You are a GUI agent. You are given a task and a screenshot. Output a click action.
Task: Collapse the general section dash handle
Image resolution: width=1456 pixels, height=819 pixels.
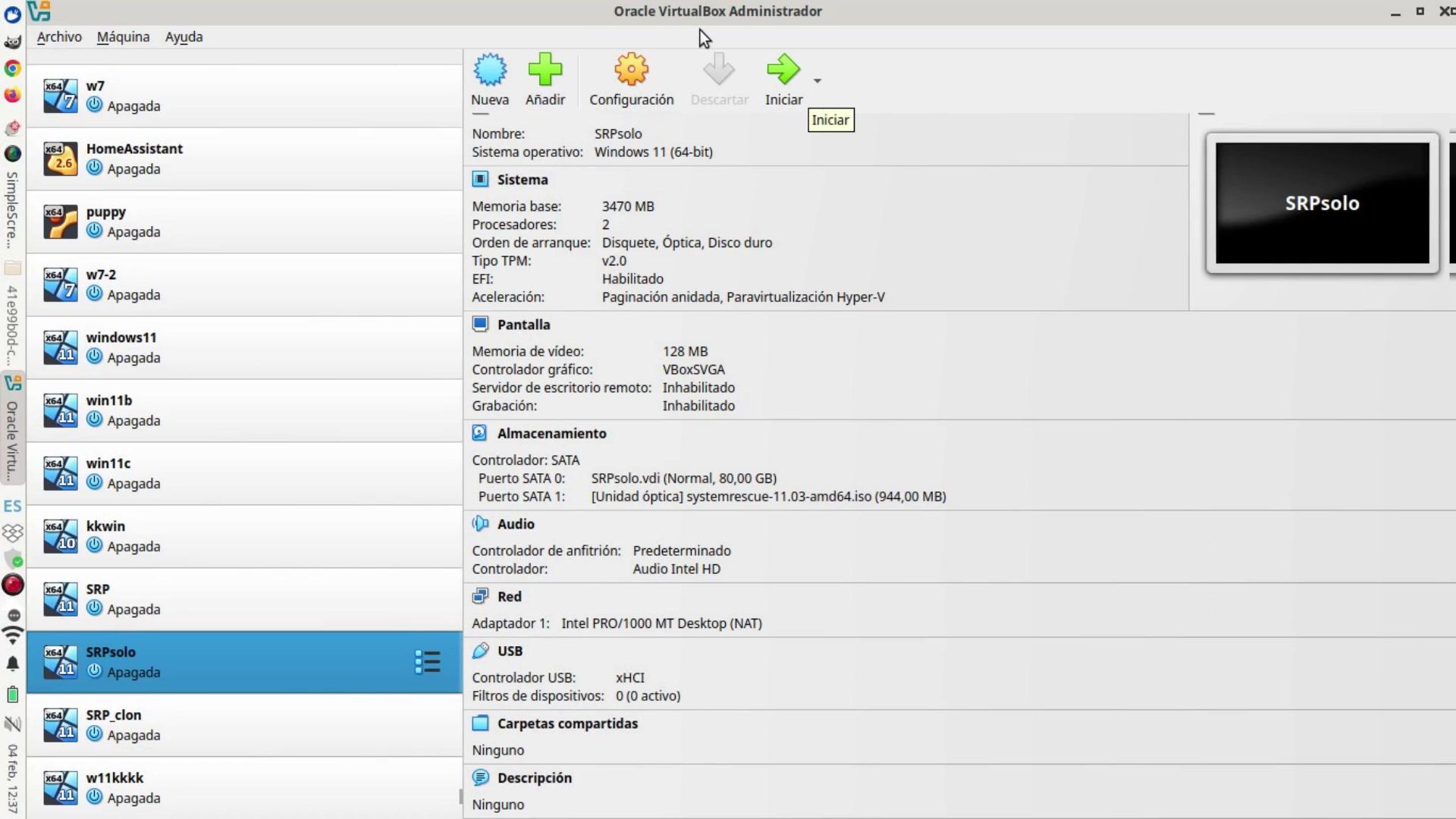[x=480, y=115]
